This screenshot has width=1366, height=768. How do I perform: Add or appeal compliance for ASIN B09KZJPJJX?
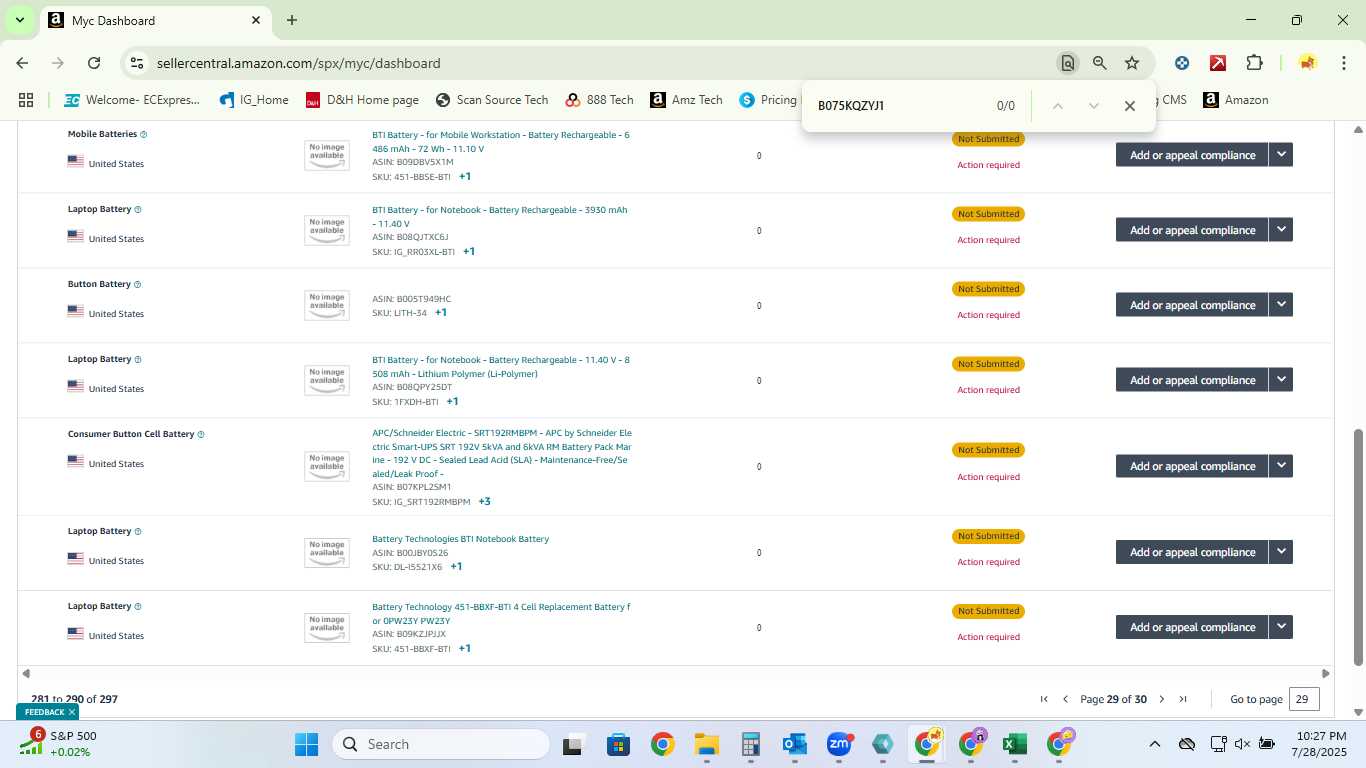1192,627
